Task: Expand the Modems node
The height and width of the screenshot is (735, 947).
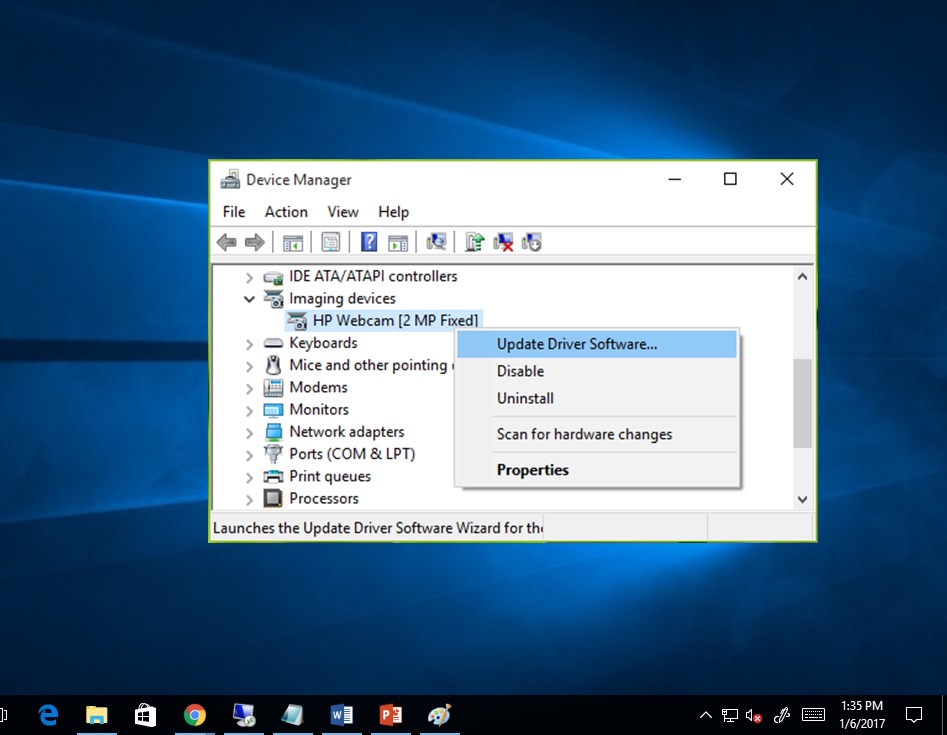Action: coord(249,389)
